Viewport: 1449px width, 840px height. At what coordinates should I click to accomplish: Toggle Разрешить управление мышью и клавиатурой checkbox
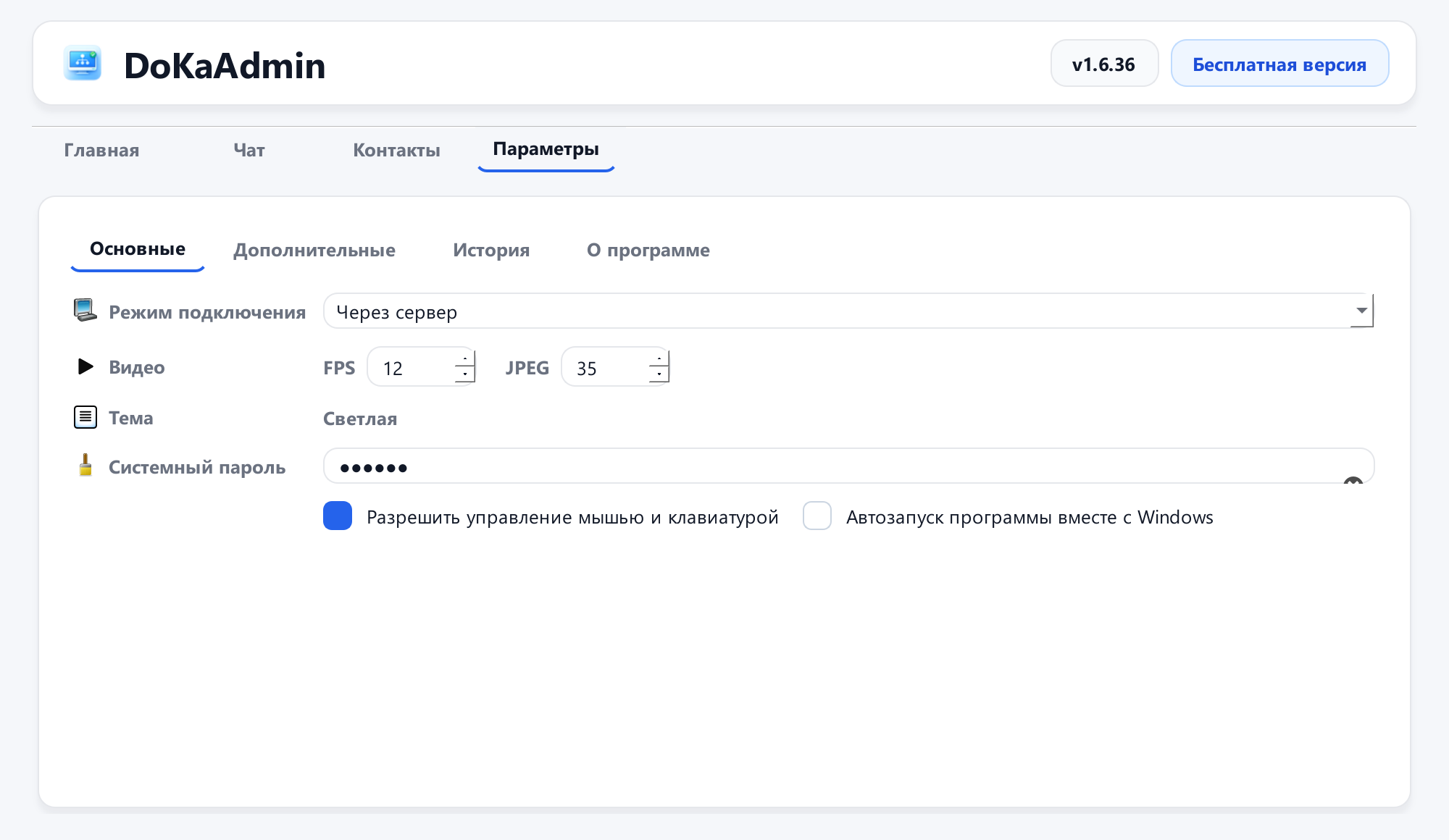pos(338,516)
